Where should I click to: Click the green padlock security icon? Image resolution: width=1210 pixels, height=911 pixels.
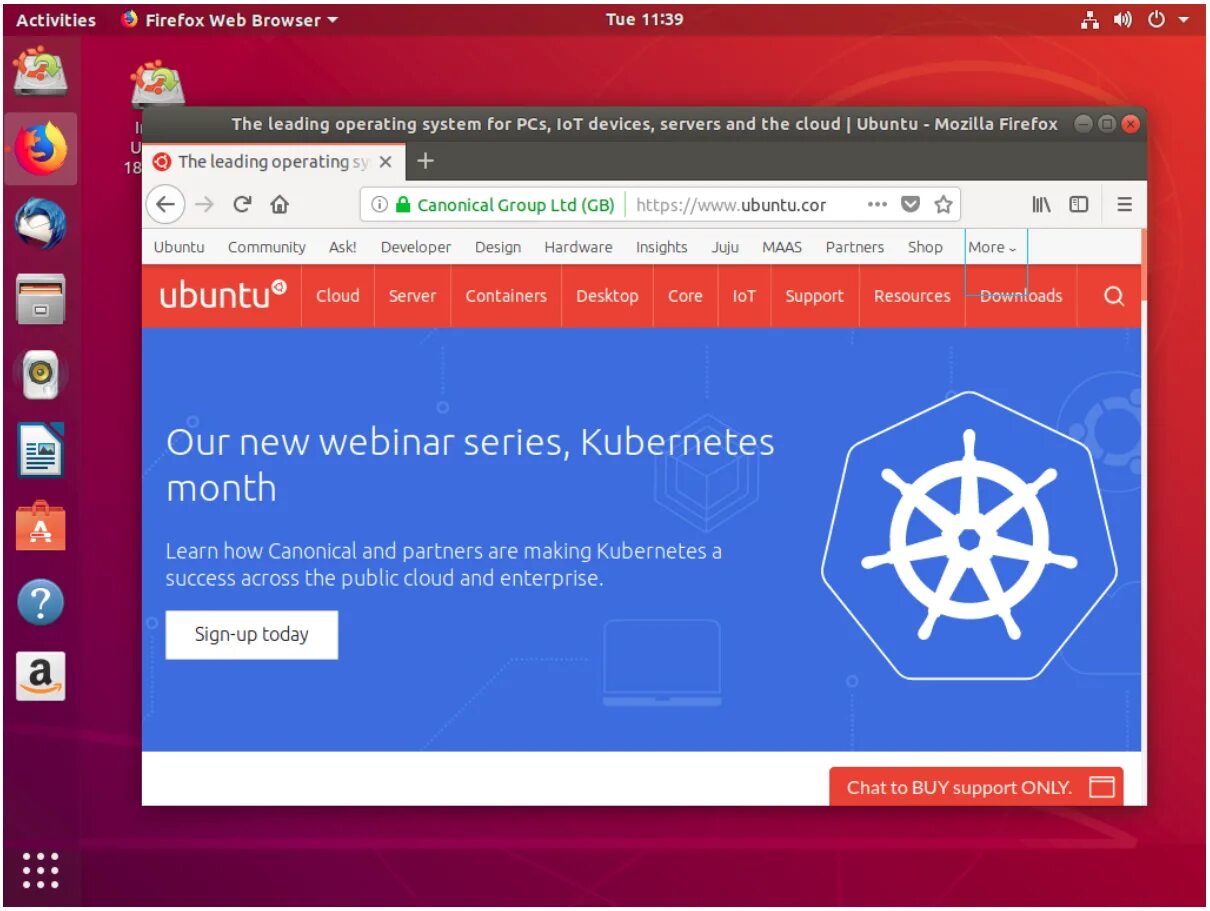click(403, 205)
